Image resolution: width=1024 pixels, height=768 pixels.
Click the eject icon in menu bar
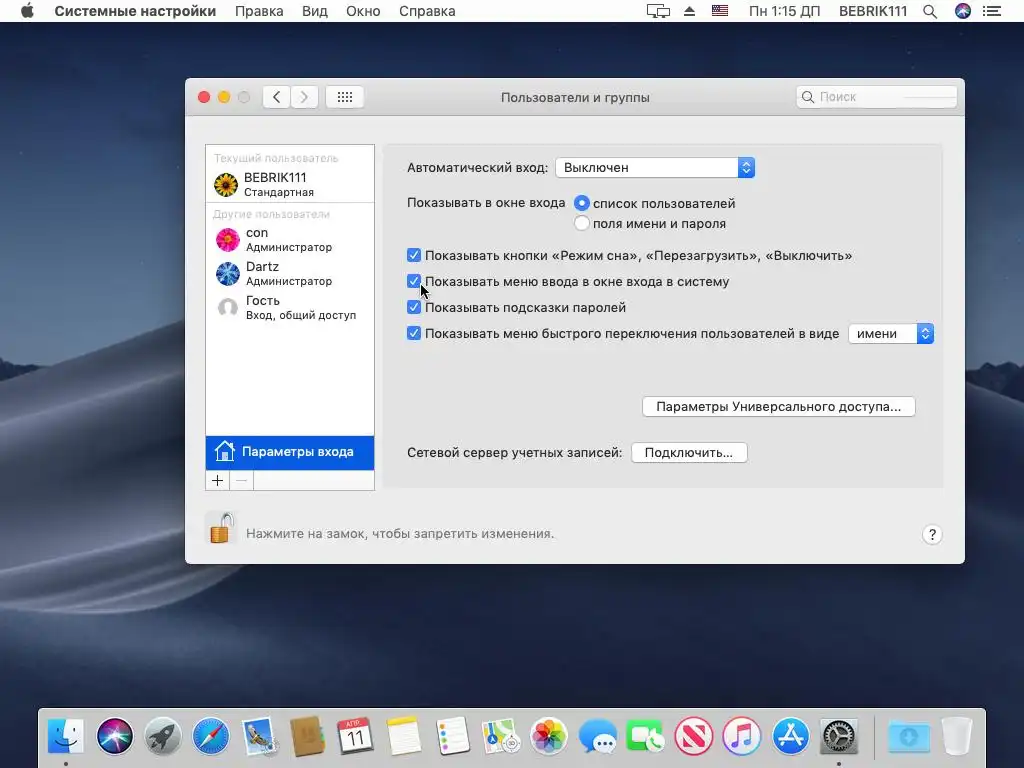click(x=689, y=11)
